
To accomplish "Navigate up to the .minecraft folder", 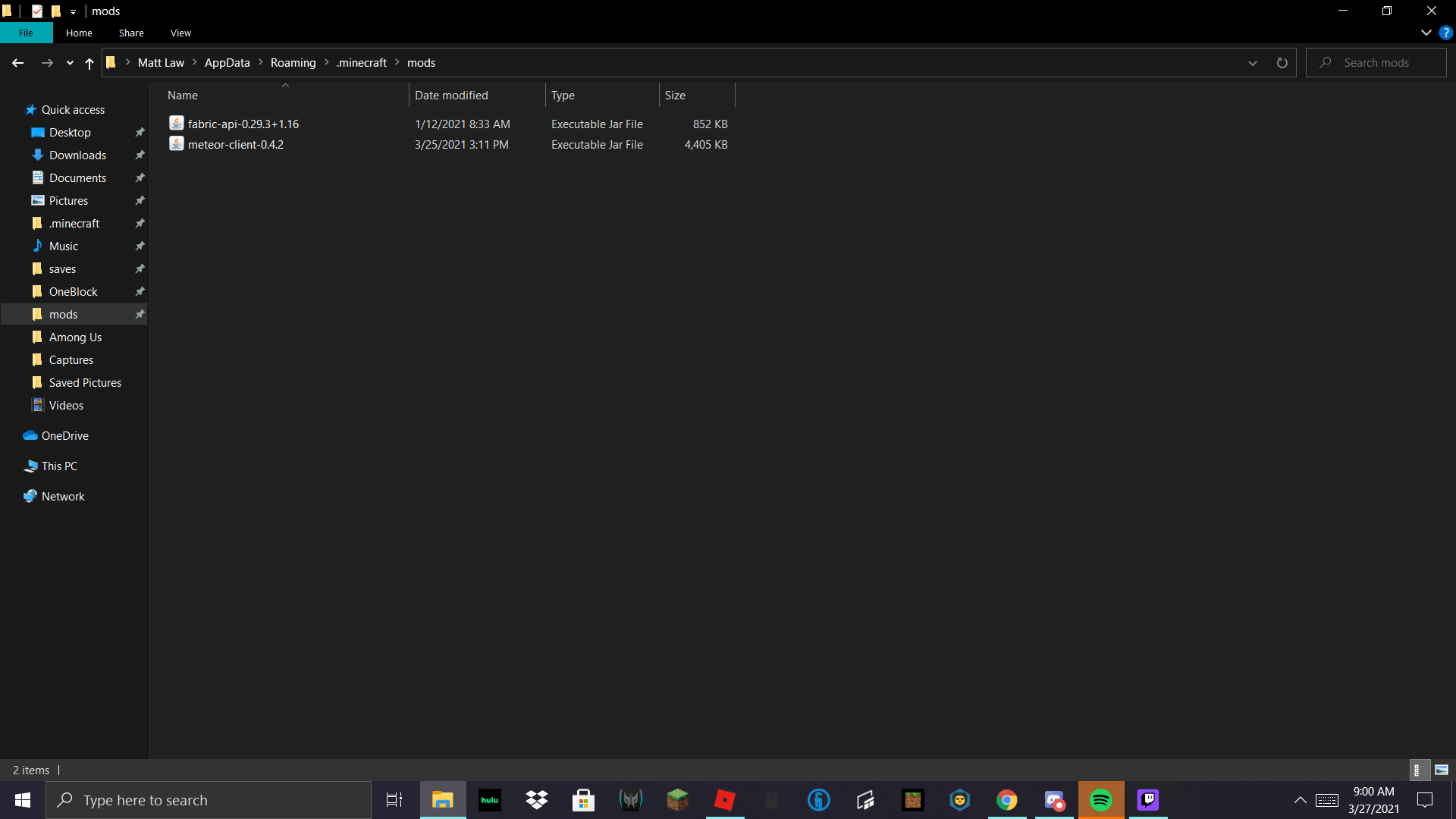I will tap(362, 62).
